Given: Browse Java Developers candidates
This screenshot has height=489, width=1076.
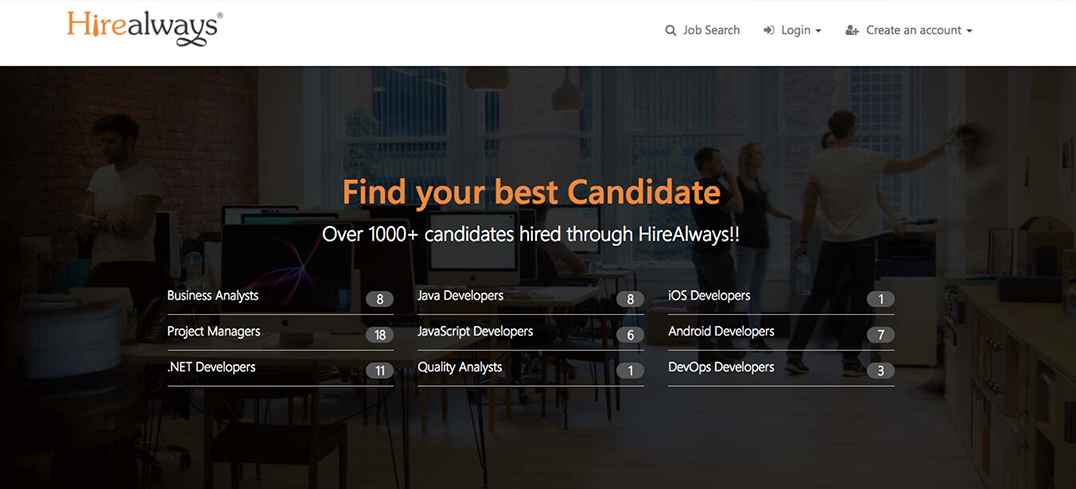Looking at the screenshot, I should pos(460,296).
